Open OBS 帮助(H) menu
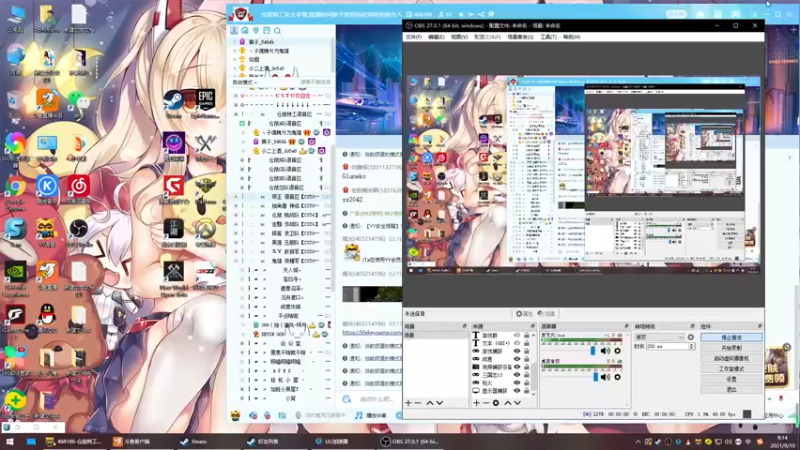800x450 pixels. [x=571, y=37]
